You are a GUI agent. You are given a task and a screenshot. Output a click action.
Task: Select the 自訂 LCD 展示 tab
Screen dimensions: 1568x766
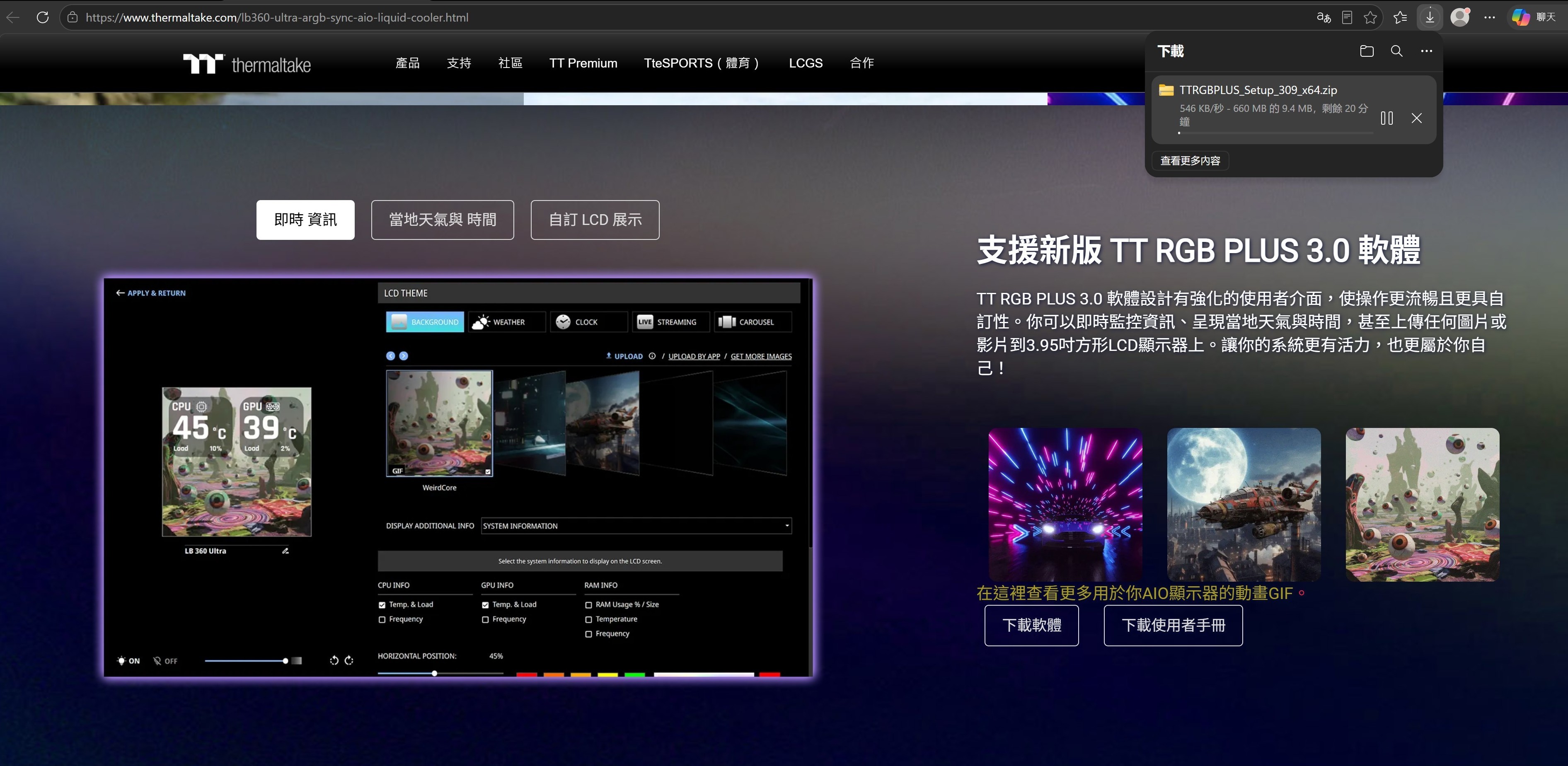(595, 220)
